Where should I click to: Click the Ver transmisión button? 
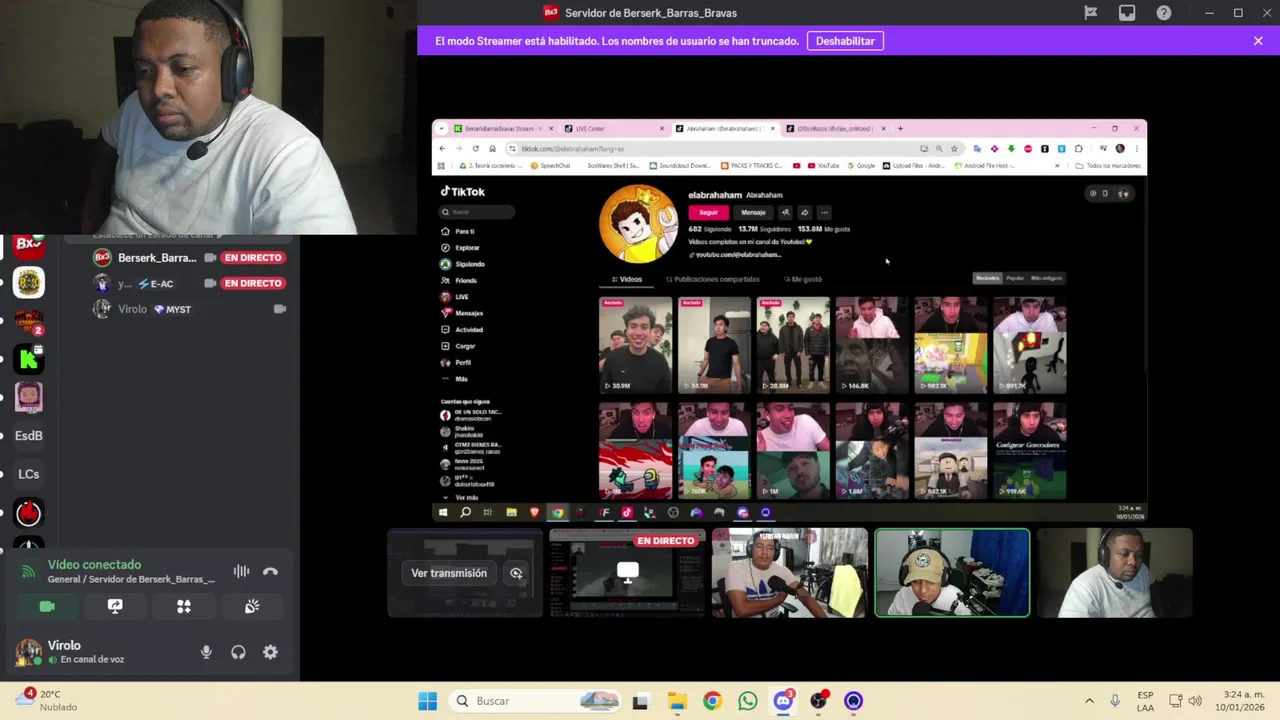point(449,573)
